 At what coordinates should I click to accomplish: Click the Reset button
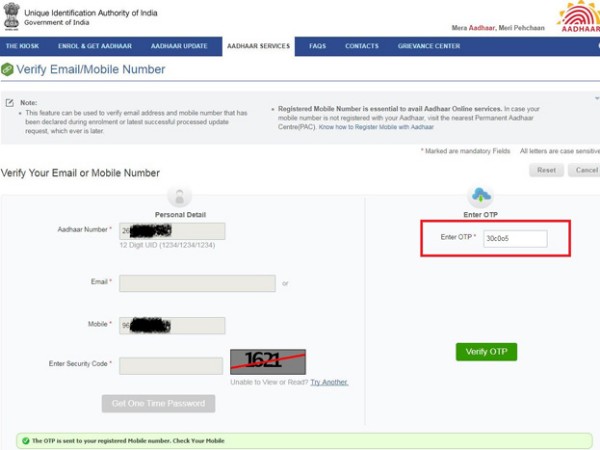pyautogui.click(x=546, y=170)
